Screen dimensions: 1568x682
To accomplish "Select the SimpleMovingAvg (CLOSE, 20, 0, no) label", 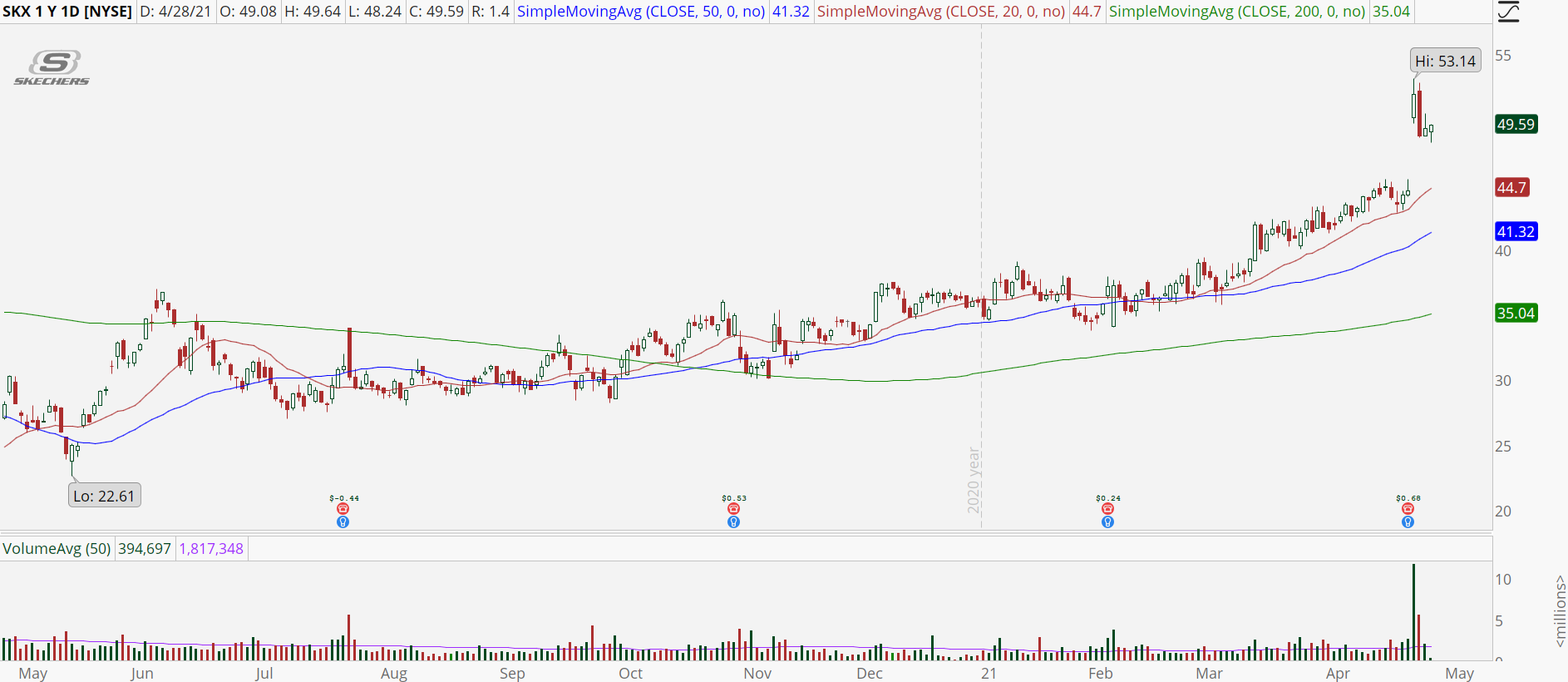I will click(x=941, y=12).
